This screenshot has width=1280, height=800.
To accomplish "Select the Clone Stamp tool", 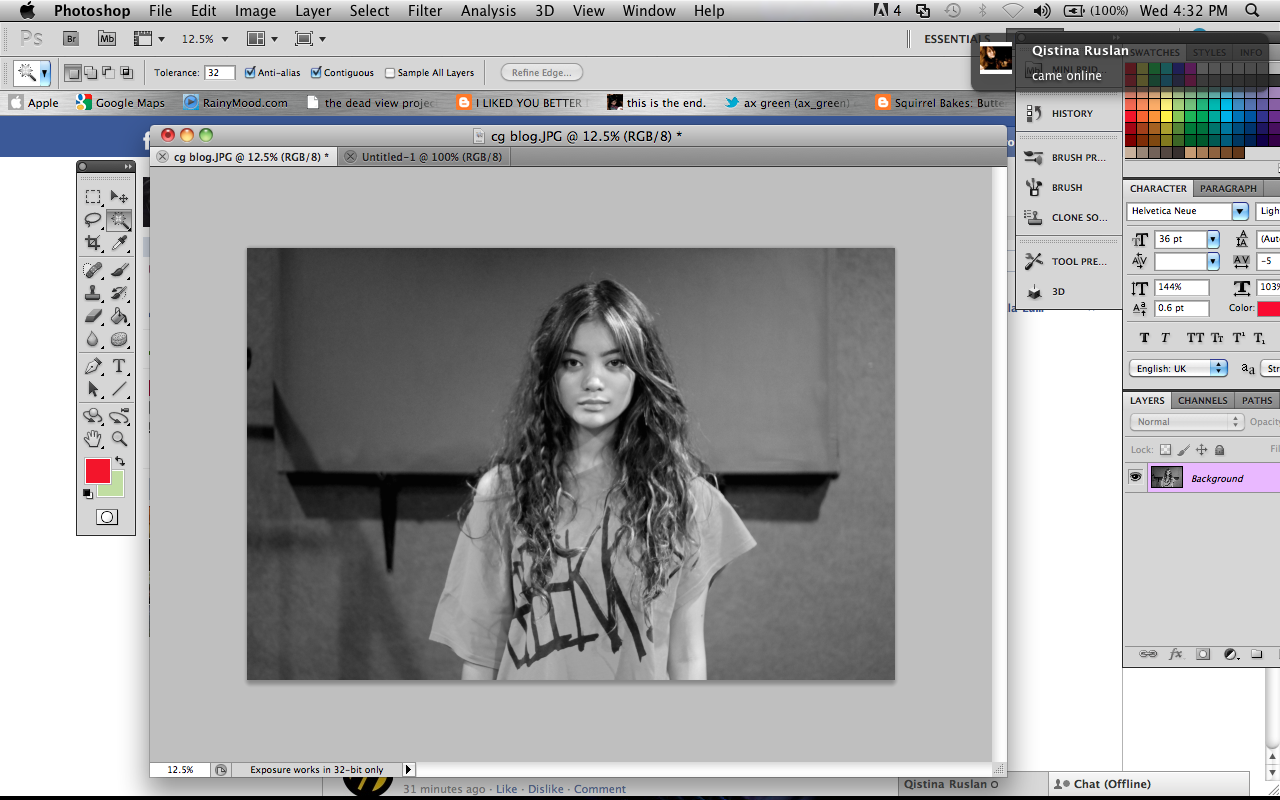I will pos(93,293).
